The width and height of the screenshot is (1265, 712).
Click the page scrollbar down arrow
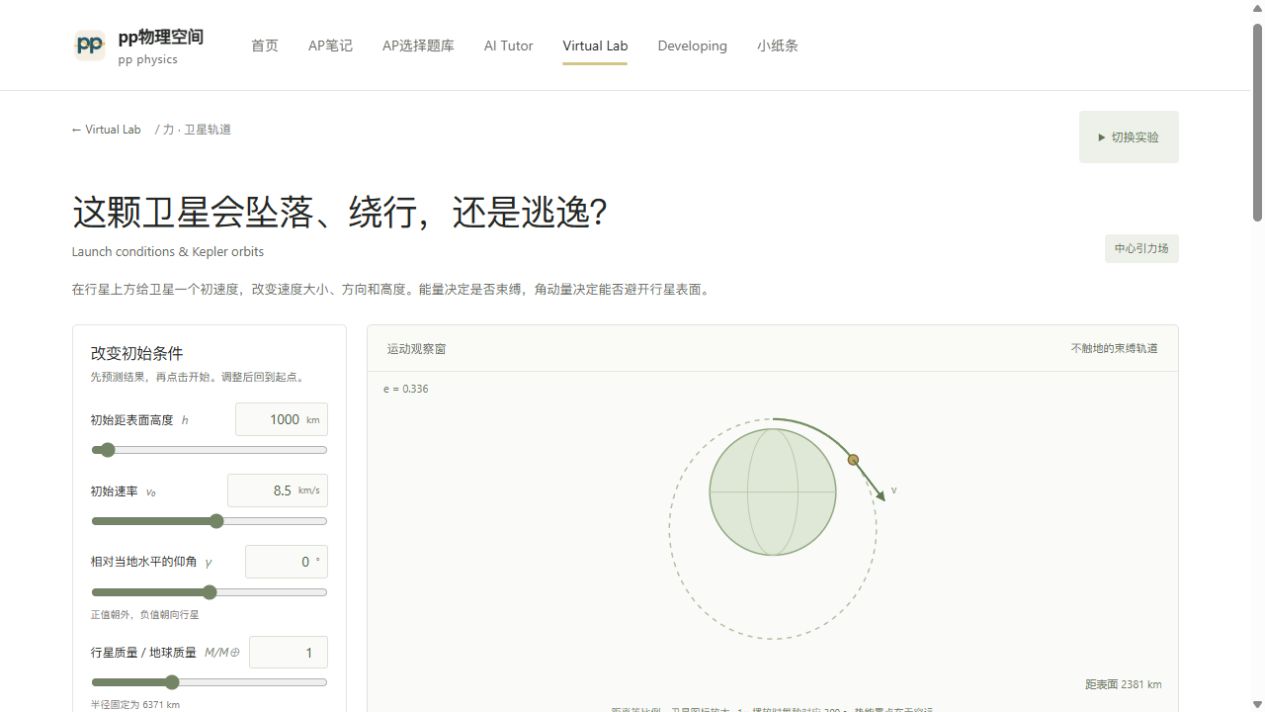pyautogui.click(x=1258, y=704)
